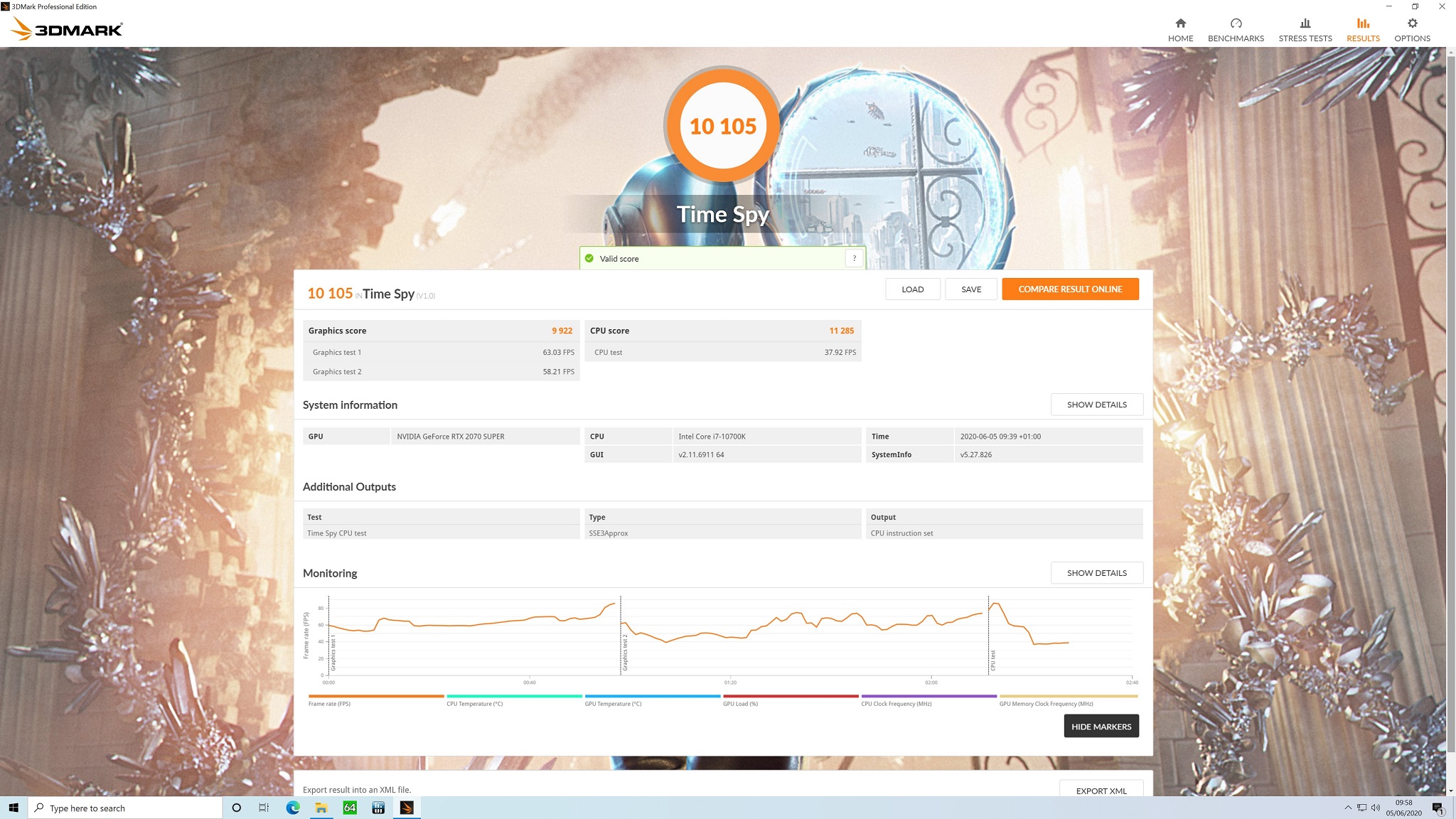The width and height of the screenshot is (1456, 819).
Task: Click the valid score help question mark
Action: [854, 258]
